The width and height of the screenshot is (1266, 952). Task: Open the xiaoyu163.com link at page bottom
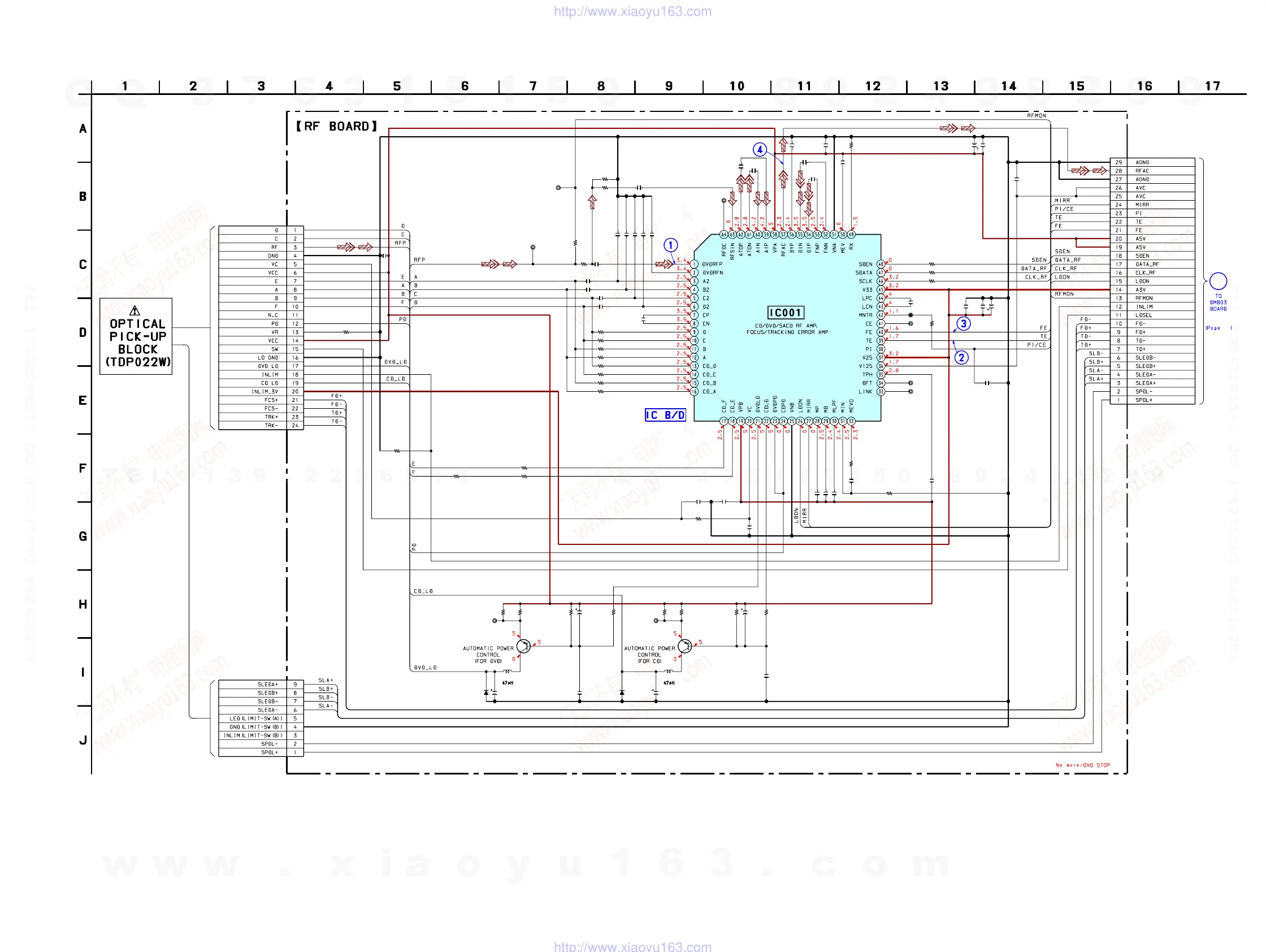click(632, 946)
